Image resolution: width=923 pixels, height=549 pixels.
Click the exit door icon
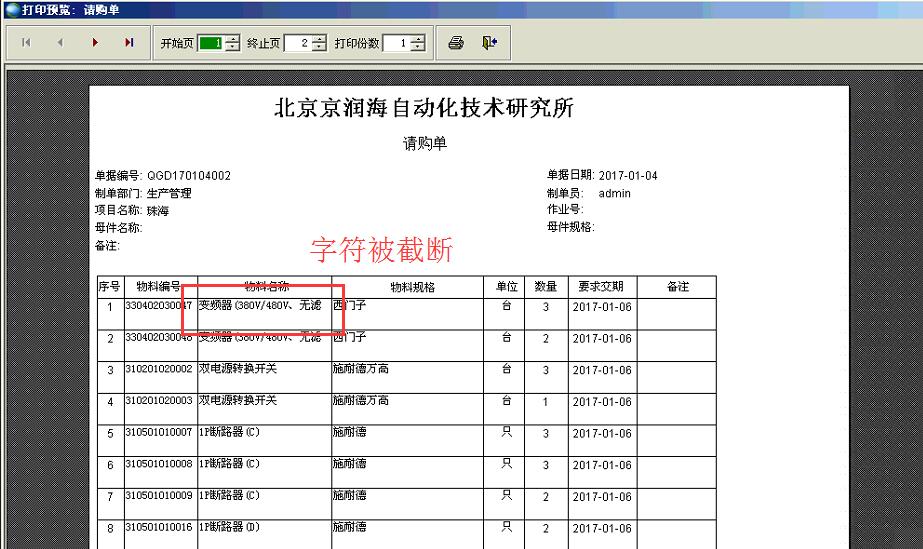click(488, 43)
